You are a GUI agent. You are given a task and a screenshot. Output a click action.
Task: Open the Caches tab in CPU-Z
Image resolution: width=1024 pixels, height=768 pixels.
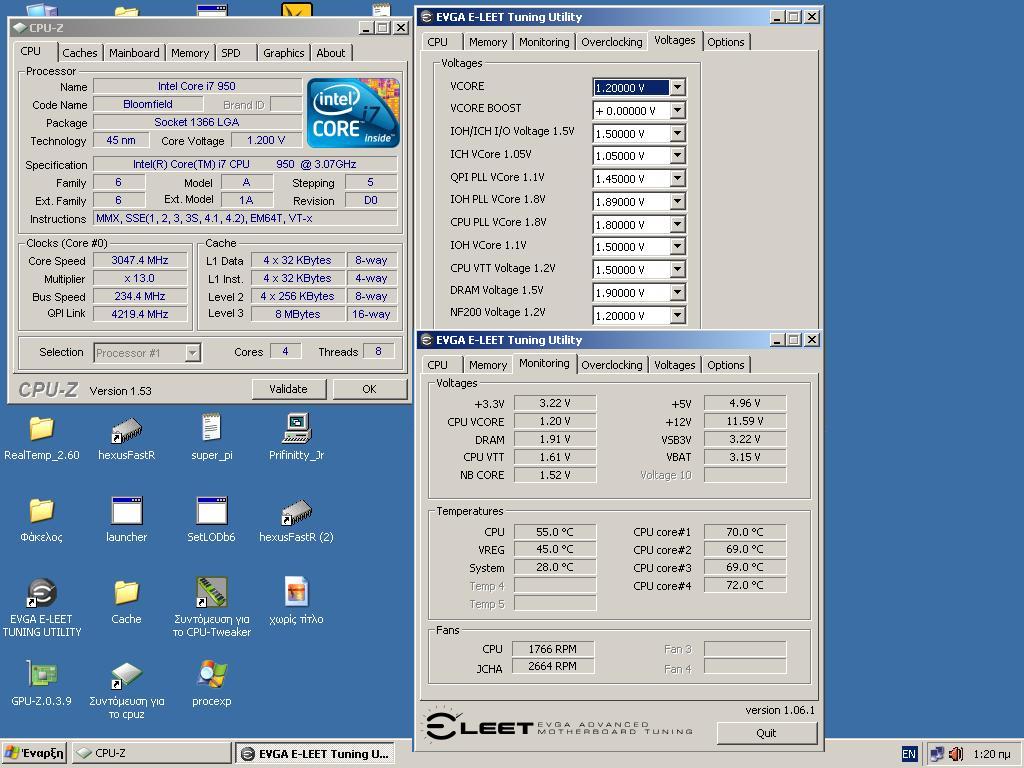pyautogui.click(x=80, y=53)
